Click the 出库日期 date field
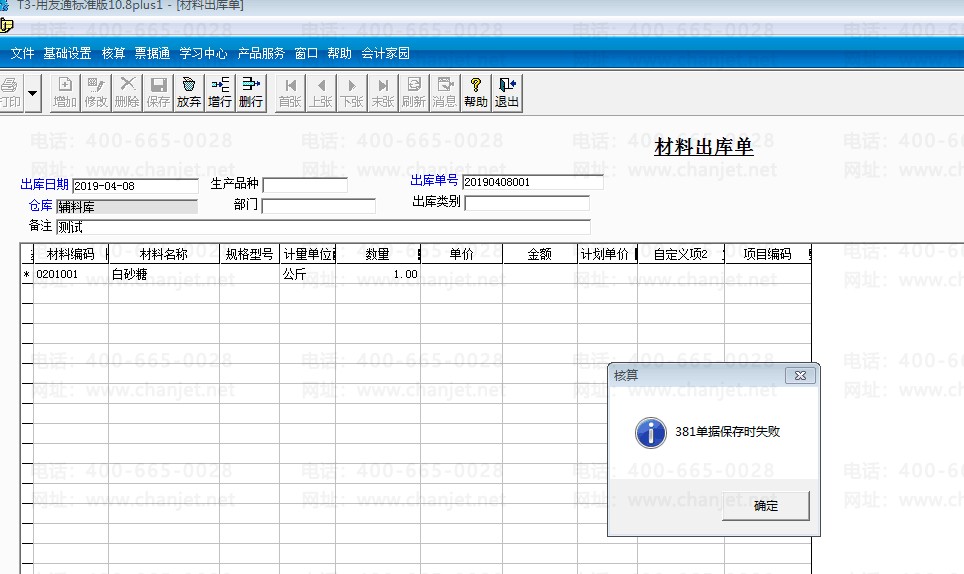The width and height of the screenshot is (964, 574). [x=135, y=186]
